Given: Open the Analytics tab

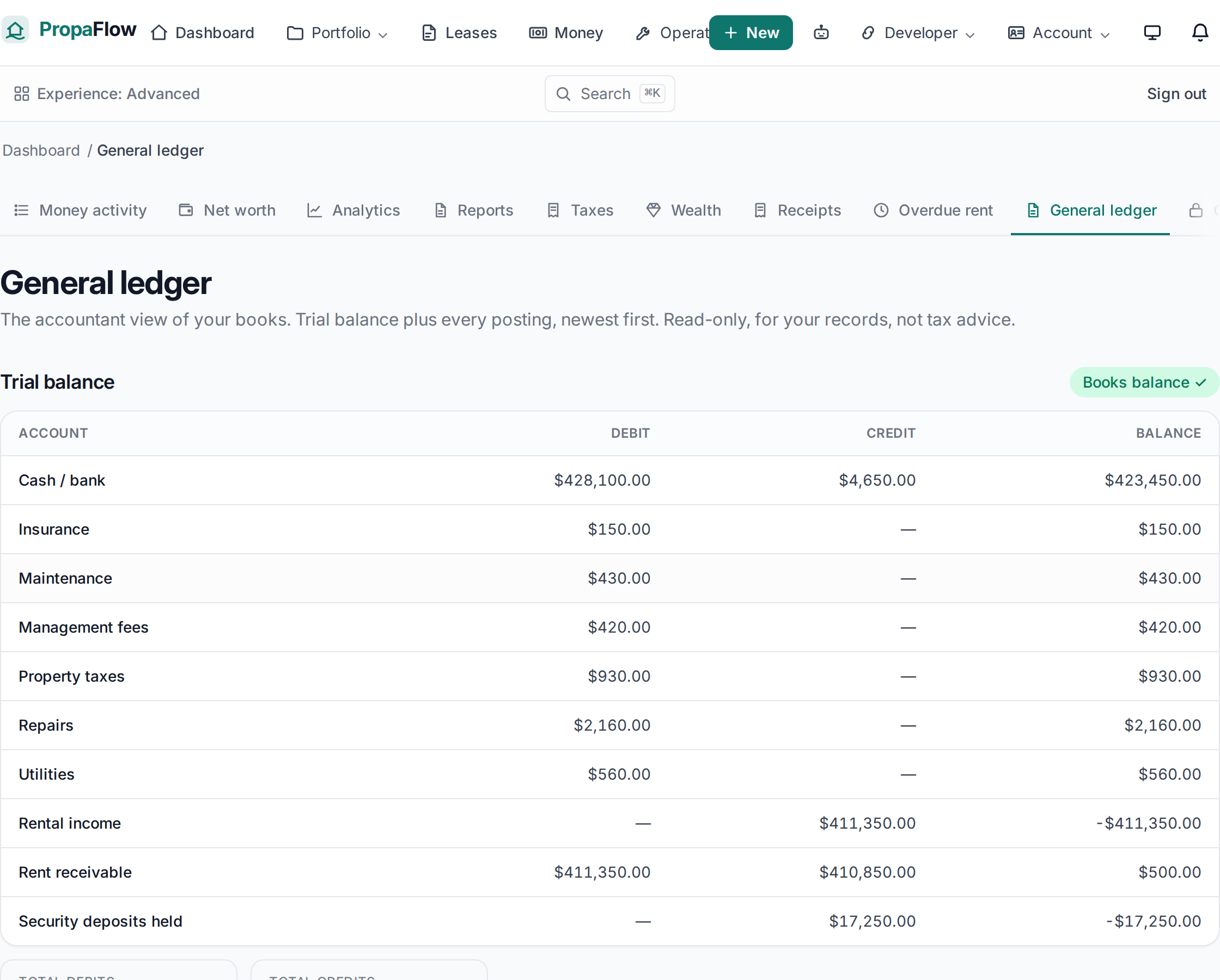Looking at the screenshot, I should click(x=353, y=211).
